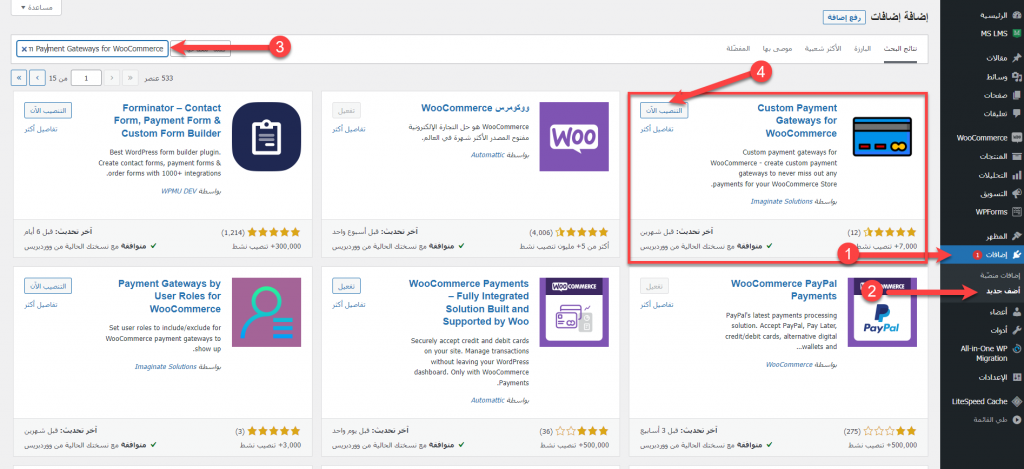The image size is (1024, 469).
Task: Click the purple Woo logo thumbnail
Action: coord(574,137)
